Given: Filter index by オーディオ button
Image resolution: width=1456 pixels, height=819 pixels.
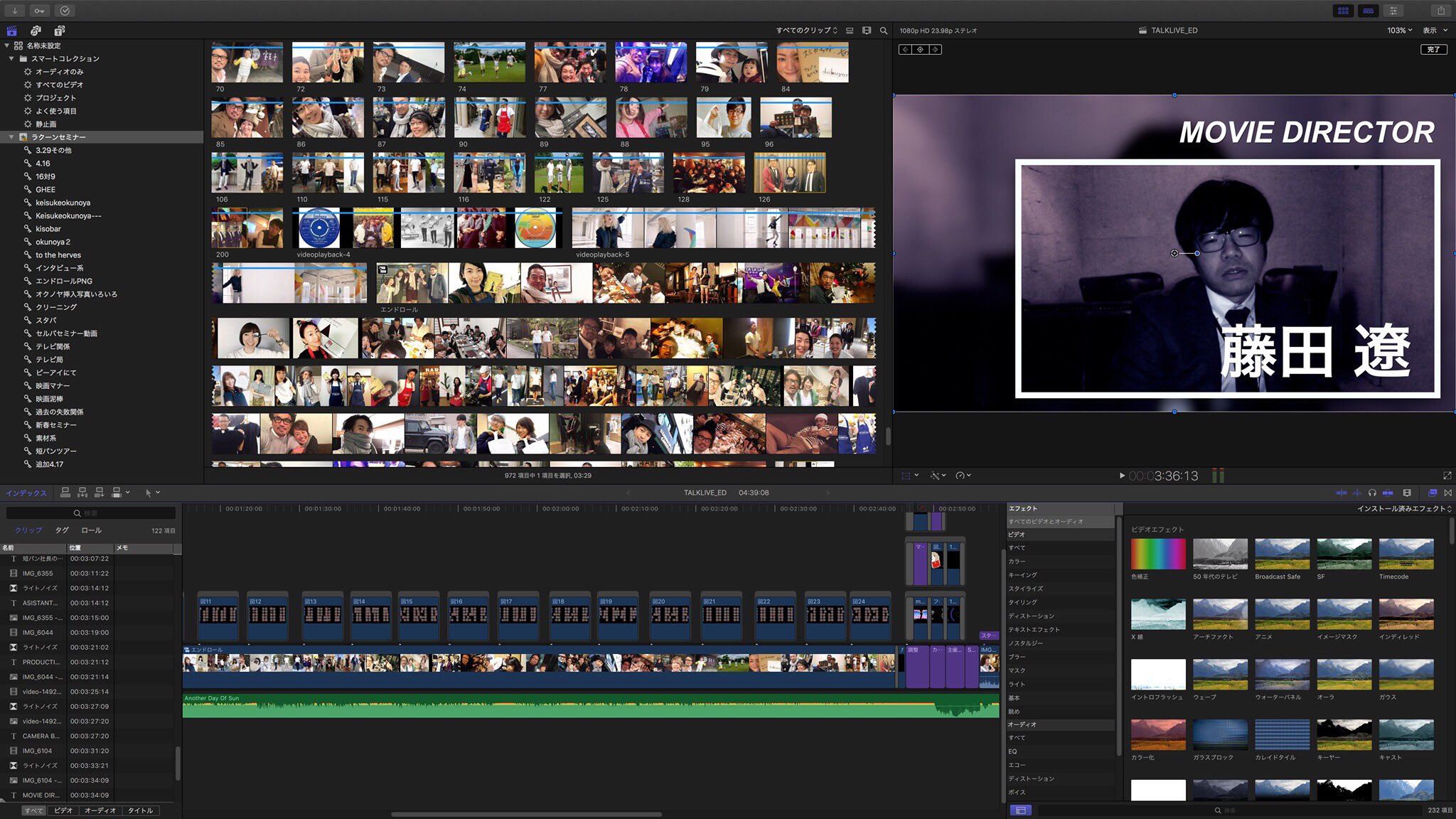Looking at the screenshot, I should [100, 810].
